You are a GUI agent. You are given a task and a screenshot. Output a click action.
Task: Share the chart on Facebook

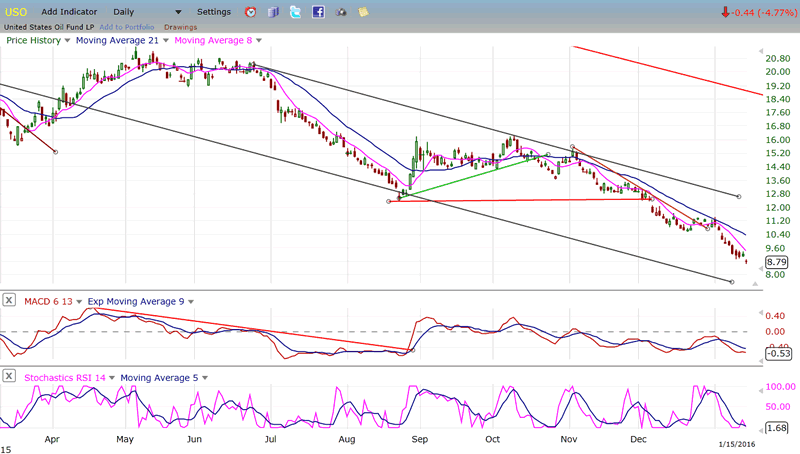pyautogui.click(x=318, y=12)
